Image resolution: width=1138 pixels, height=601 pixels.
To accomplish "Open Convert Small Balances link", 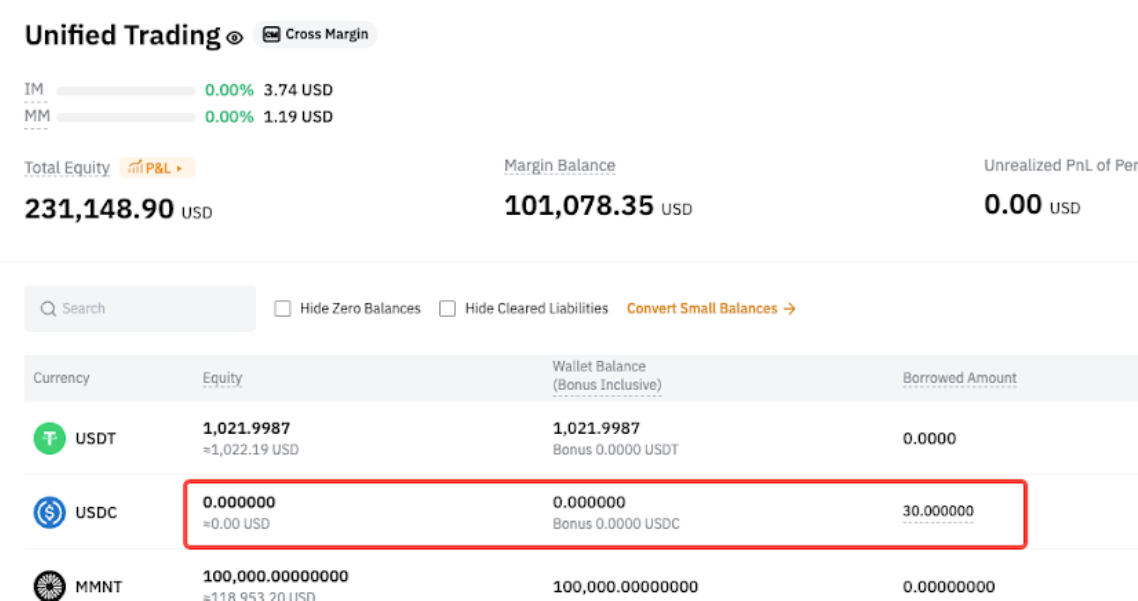I will click(701, 309).
